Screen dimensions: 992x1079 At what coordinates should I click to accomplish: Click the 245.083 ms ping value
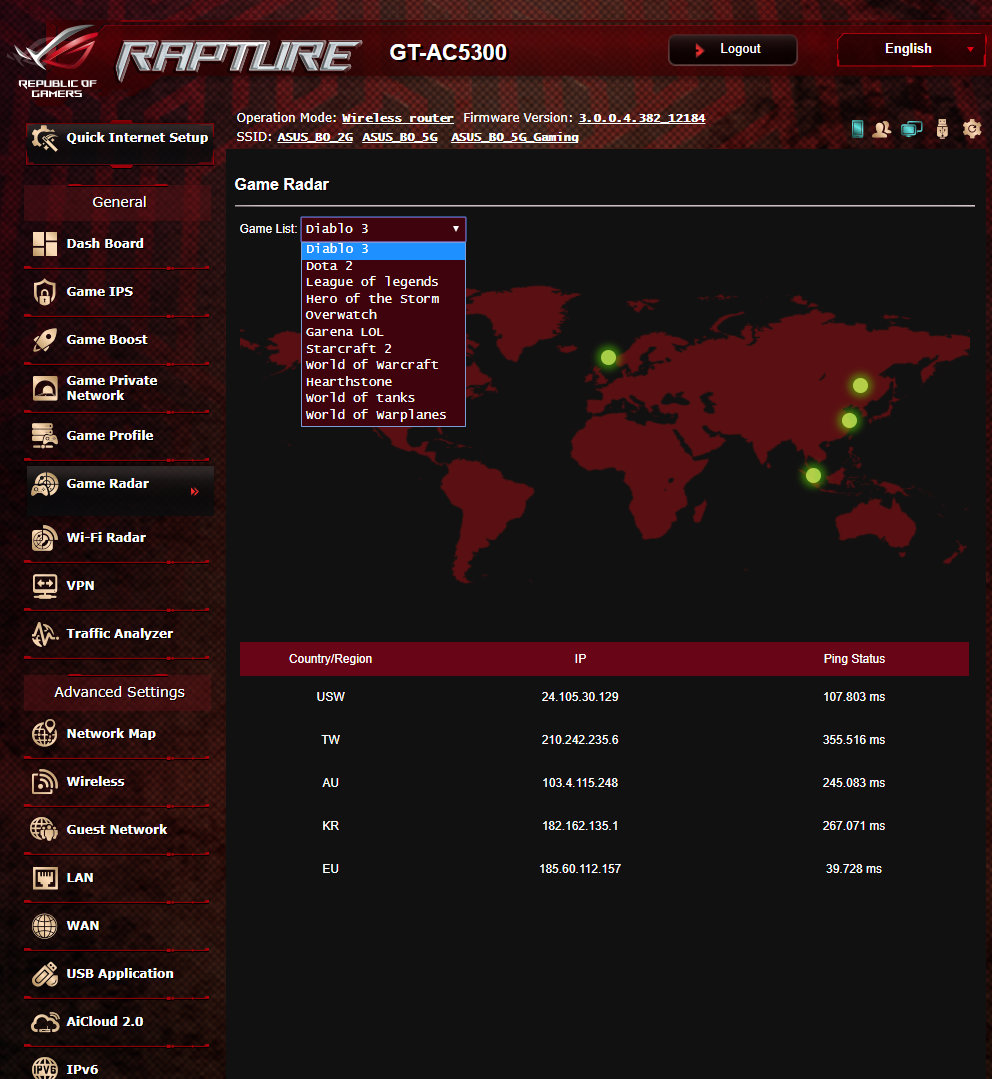pos(854,783)
